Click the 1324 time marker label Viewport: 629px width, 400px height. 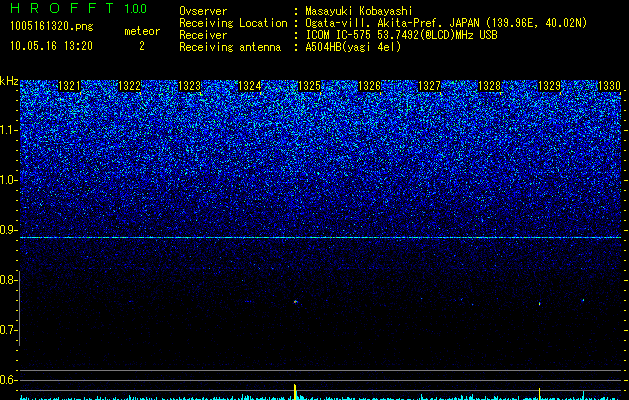pos(250,86)
